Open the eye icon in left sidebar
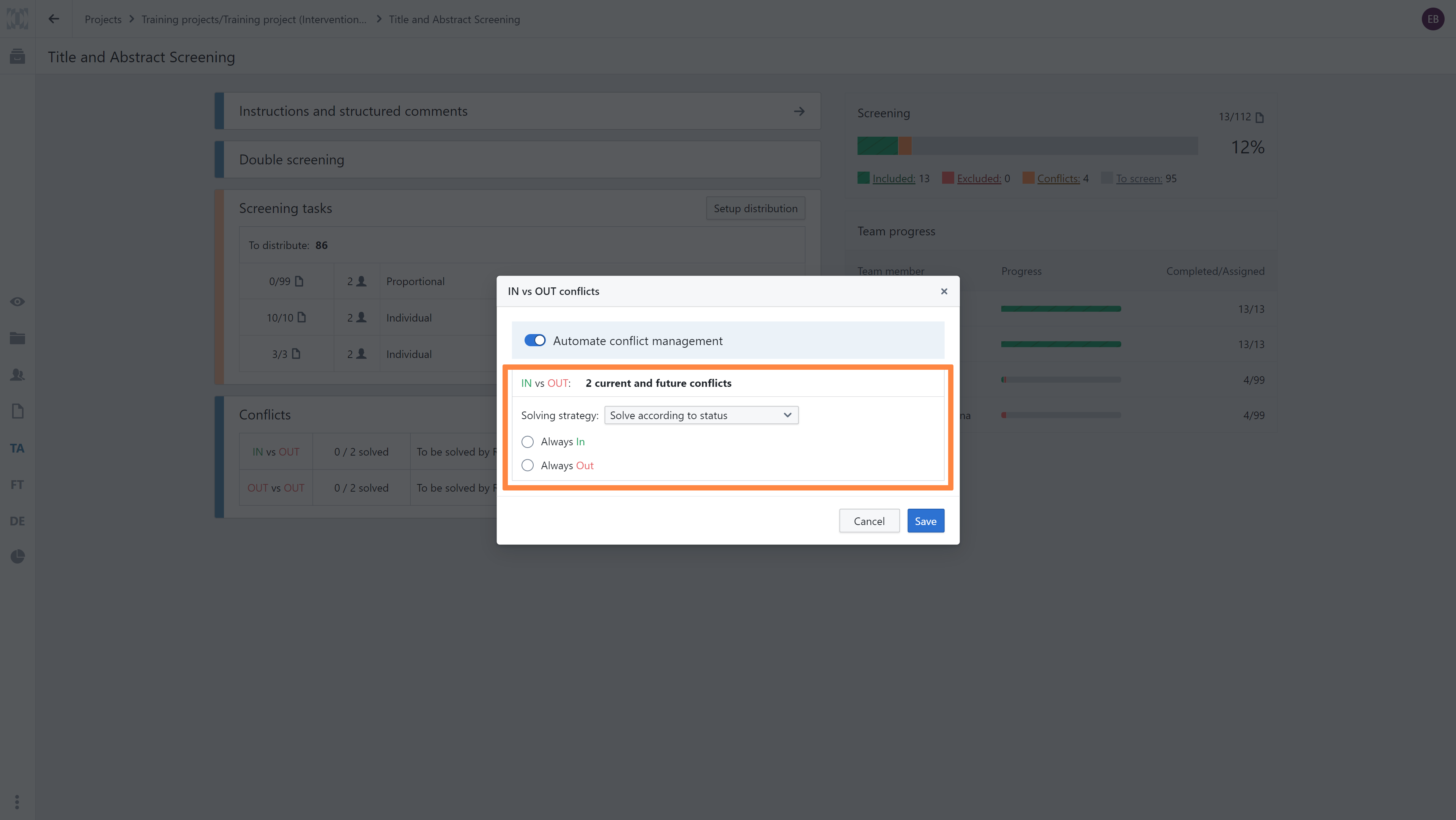 click(17, 301)
